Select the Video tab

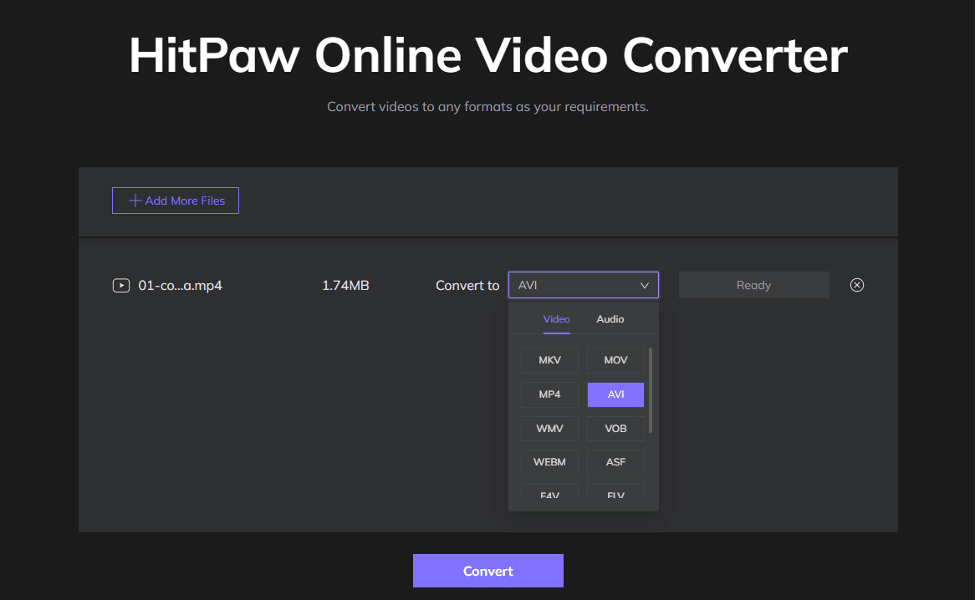556,319
